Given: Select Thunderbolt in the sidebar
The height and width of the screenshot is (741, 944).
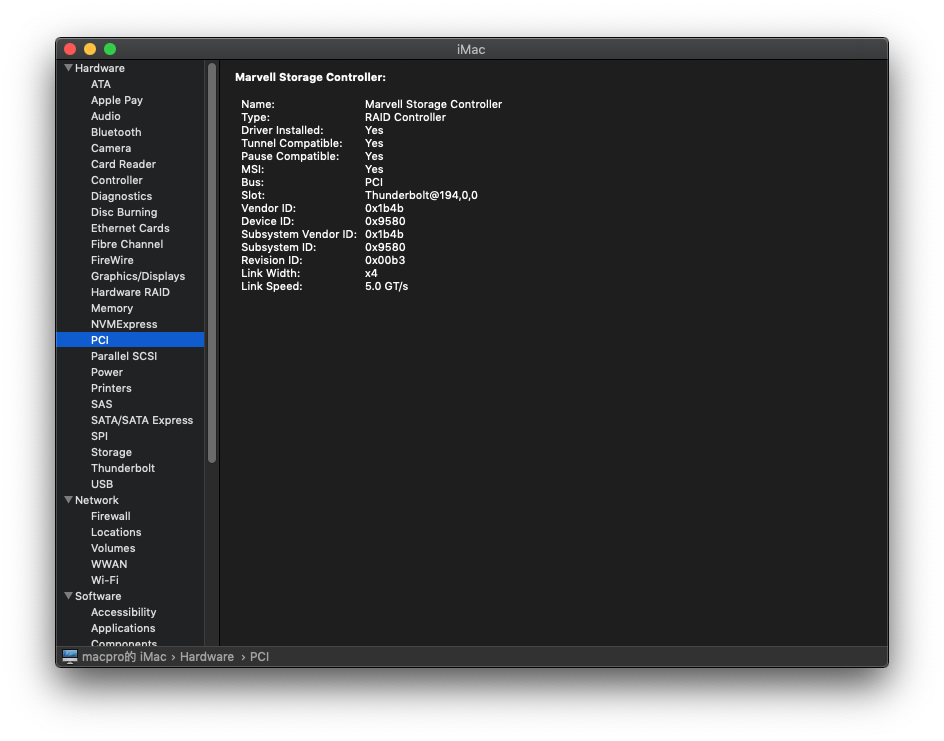Looking at the screenshot, I should point(123,468).
